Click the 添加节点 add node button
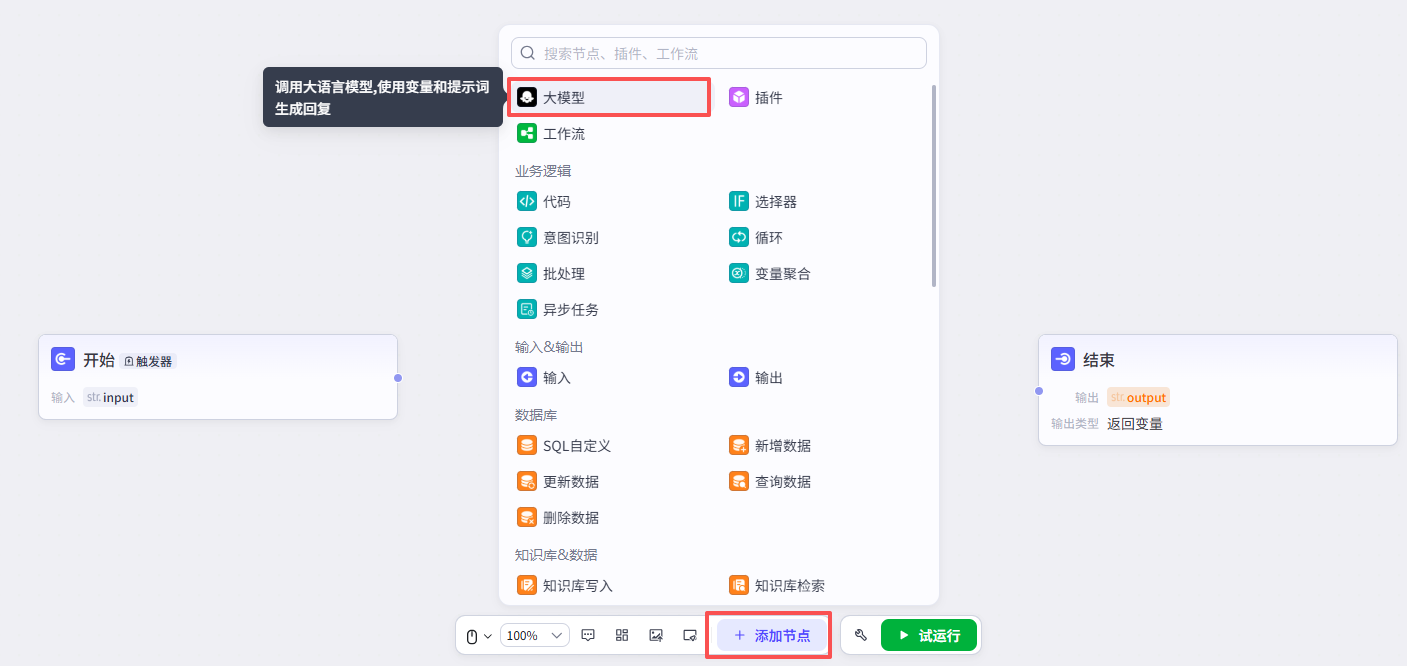This screenshot has width=1407, height=666. pyautogui.click(x=769, y=635)
